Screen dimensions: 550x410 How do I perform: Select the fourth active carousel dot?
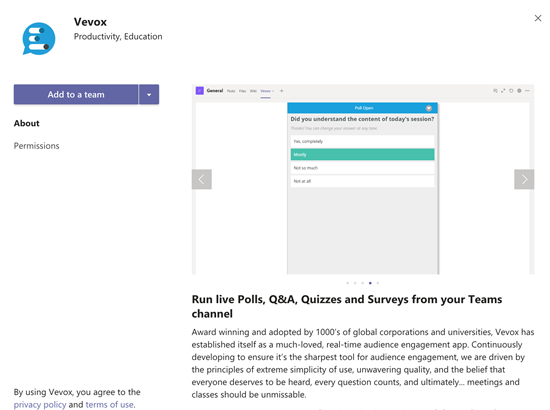point(370,283)
